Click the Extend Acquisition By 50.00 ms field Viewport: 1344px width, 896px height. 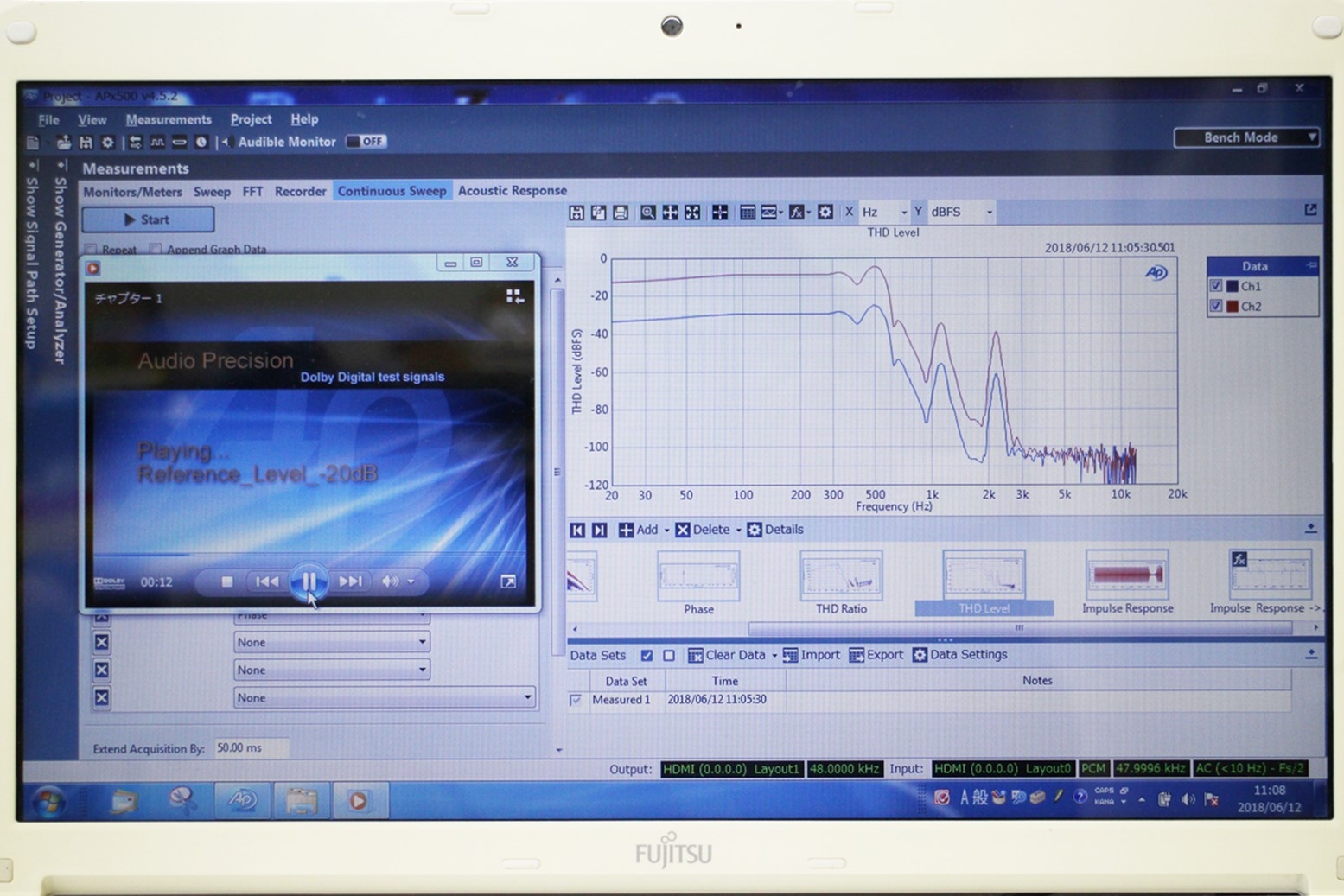(x=251, y=748)
